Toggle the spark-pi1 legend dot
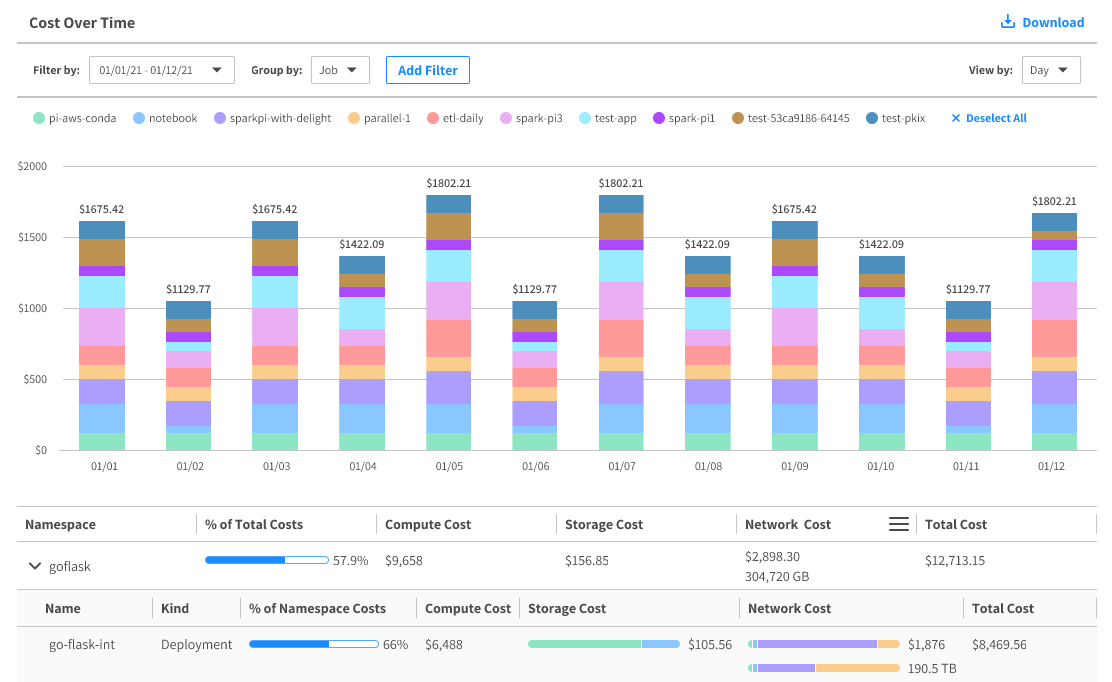The width and height of the screenshot is (1112, 682). [x=659, y=118]
